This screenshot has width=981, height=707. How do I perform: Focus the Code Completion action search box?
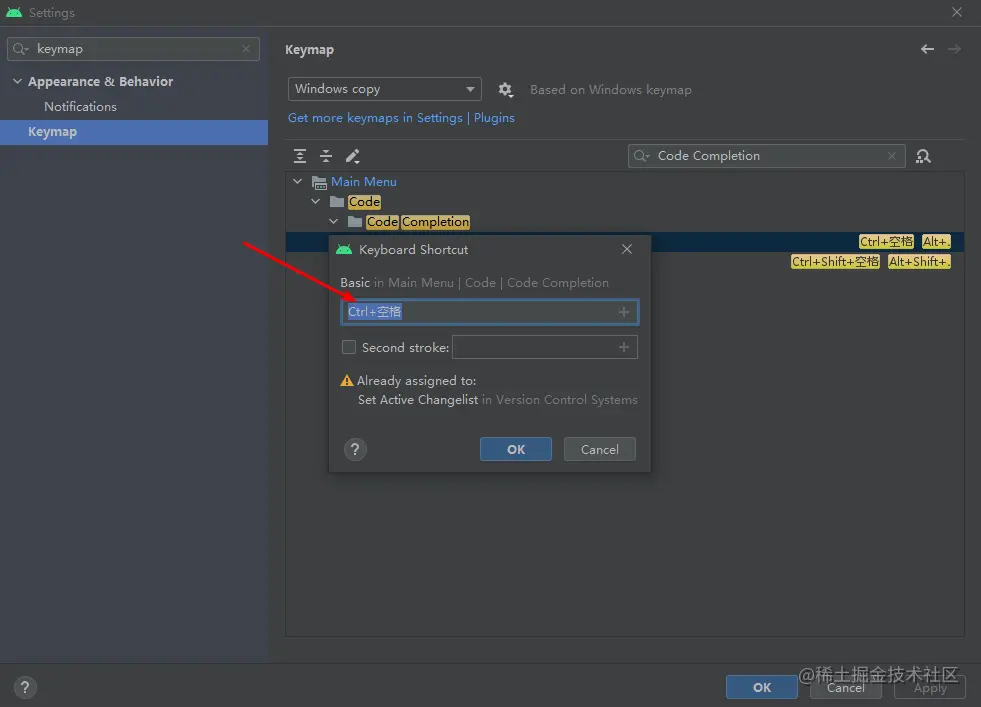coord(766,156)
